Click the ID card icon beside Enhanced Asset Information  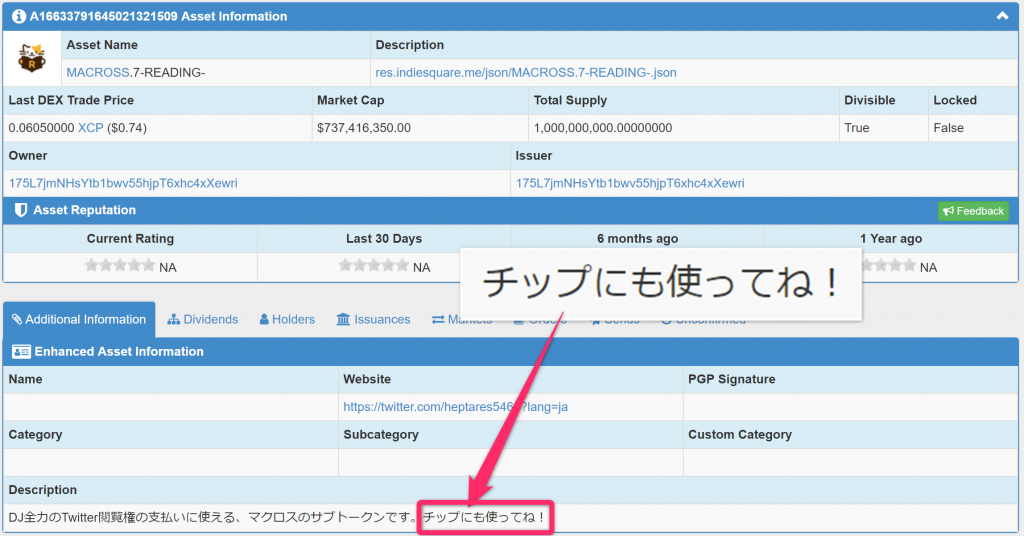click(21, 352)
